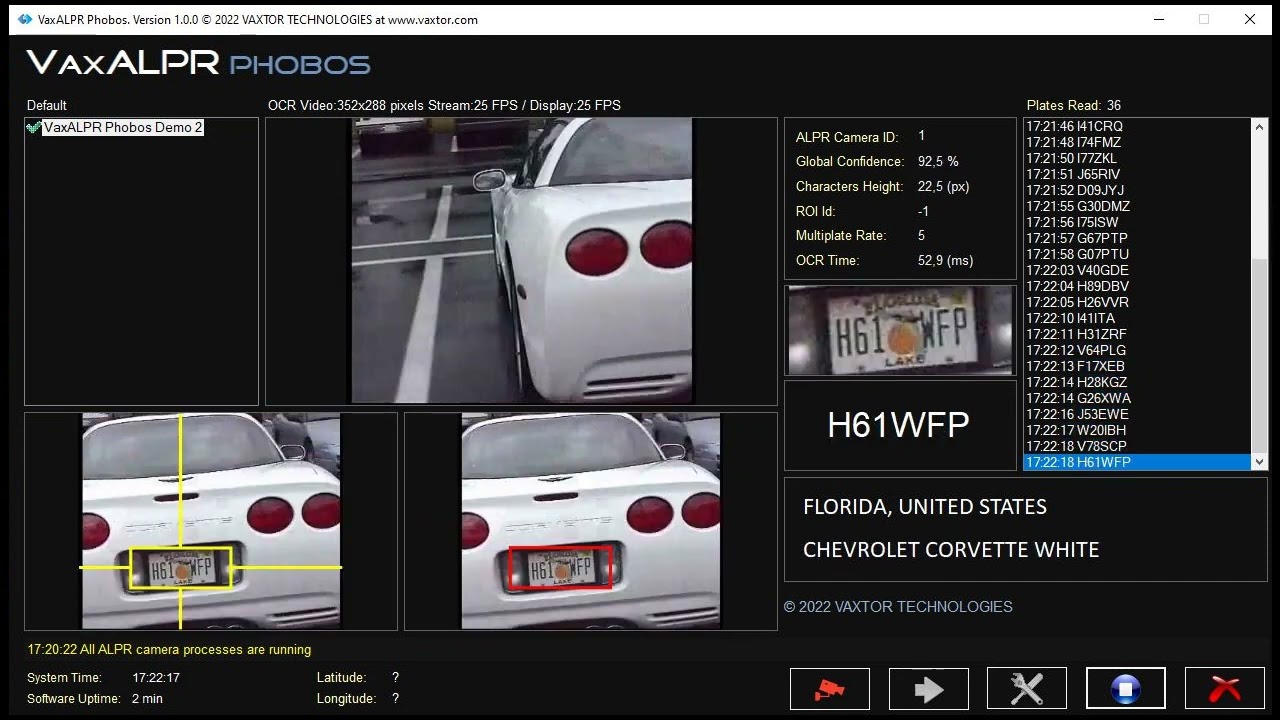
Task: Select the plate read V40GDE
Action: tap(1137, 270)
